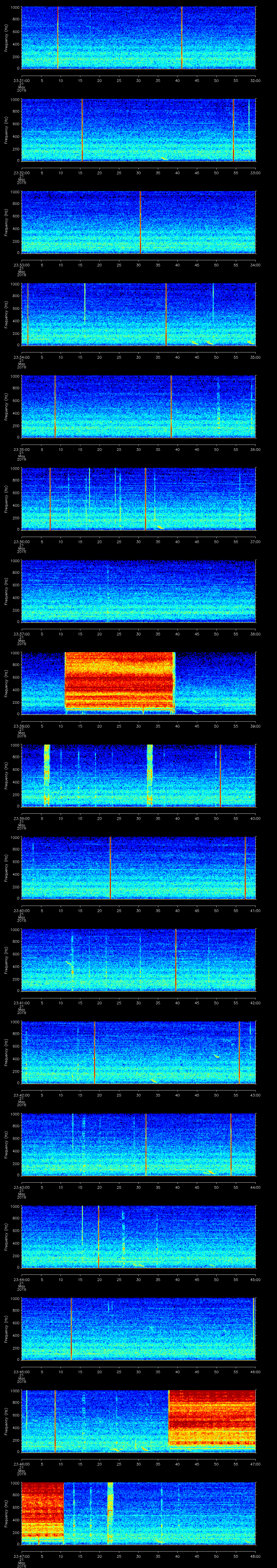277x1568 pixels.
Task: Click the 23:42:00 start time label
Action: click(x=21, y=1096)
